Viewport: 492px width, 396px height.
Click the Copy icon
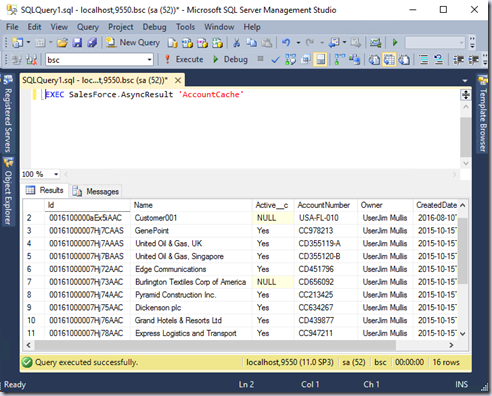(x=251, y=42)
